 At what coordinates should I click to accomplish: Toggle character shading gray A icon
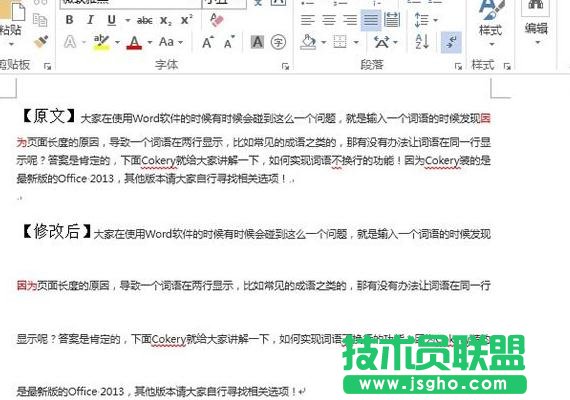[x=257, y=42]
